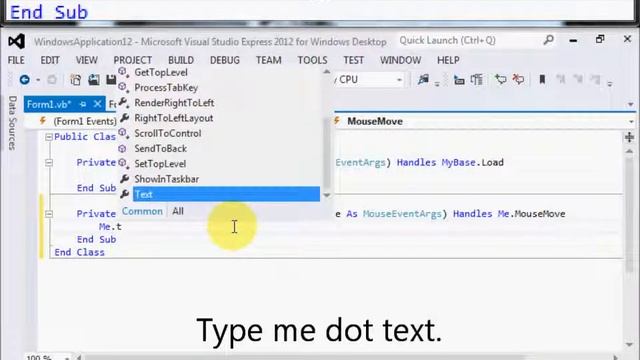Select ScrollToControl in IntelliSense list

(168, 133)
